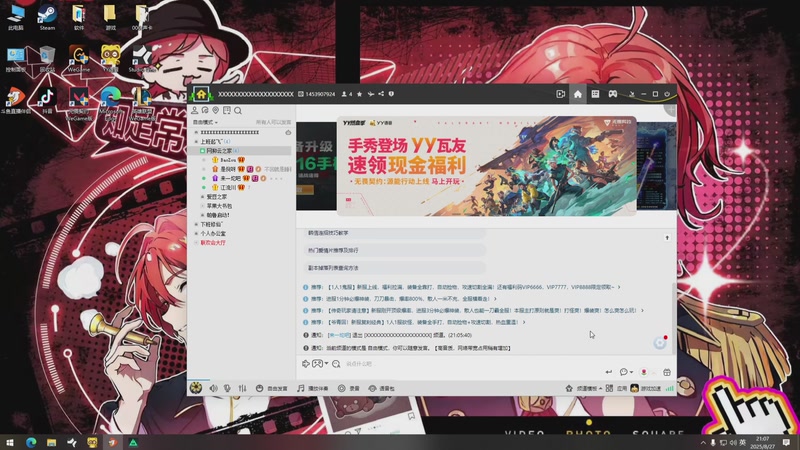Collapse the 上班起飞 channel group
Viewport: 800px width, 450px height.
[196, 141]
